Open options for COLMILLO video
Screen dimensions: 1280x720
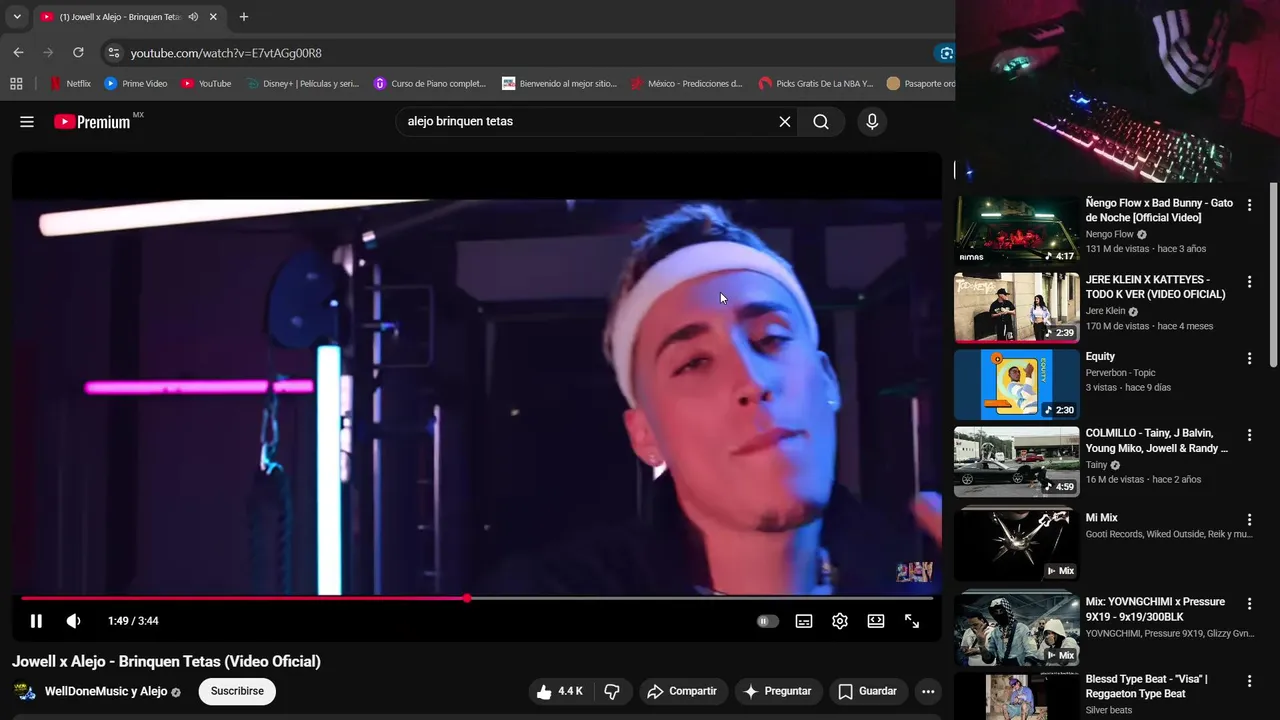point(1249,435)
